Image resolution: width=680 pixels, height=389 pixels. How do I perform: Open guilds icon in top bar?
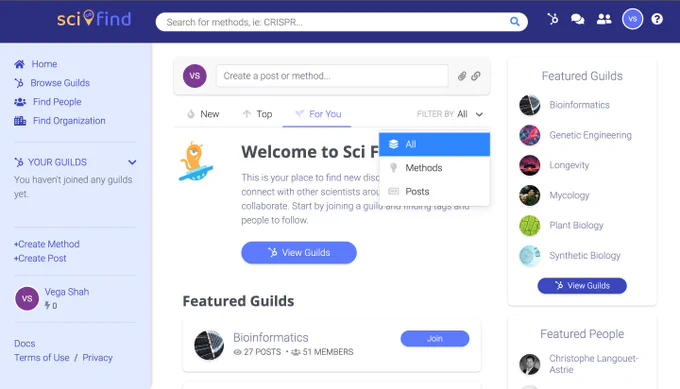[553, 19]
